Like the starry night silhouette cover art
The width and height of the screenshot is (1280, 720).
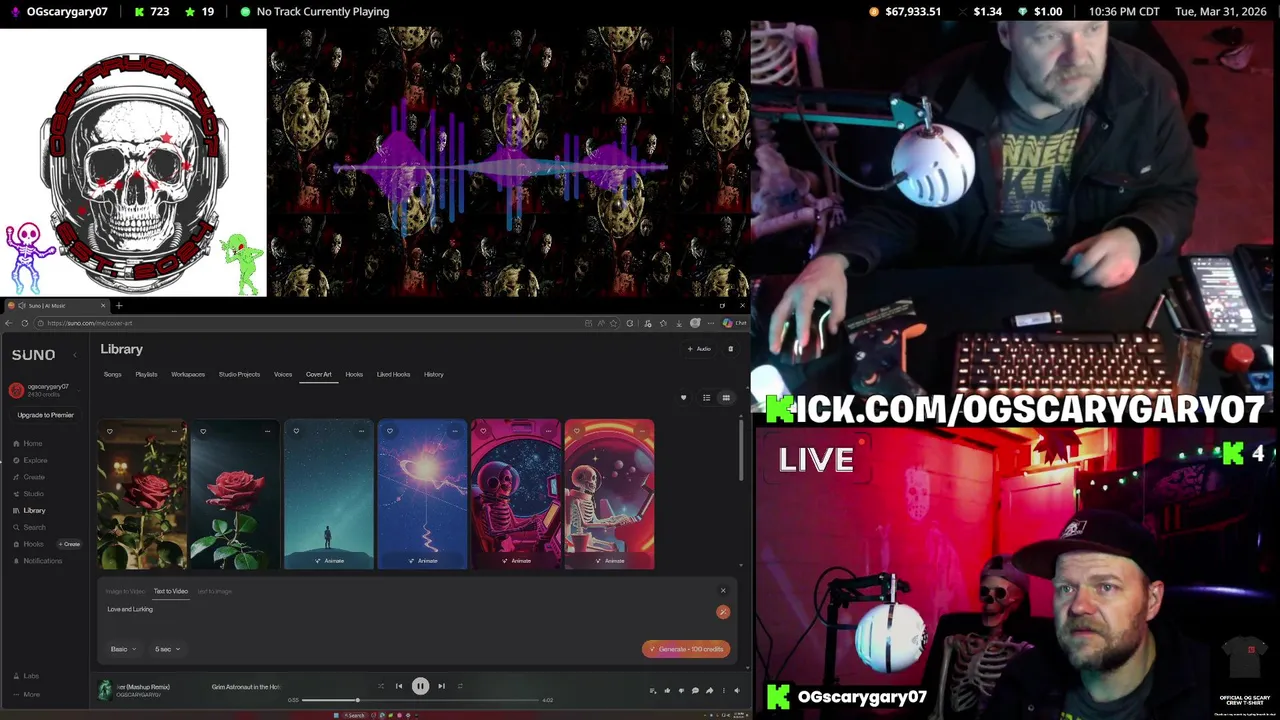296,432
